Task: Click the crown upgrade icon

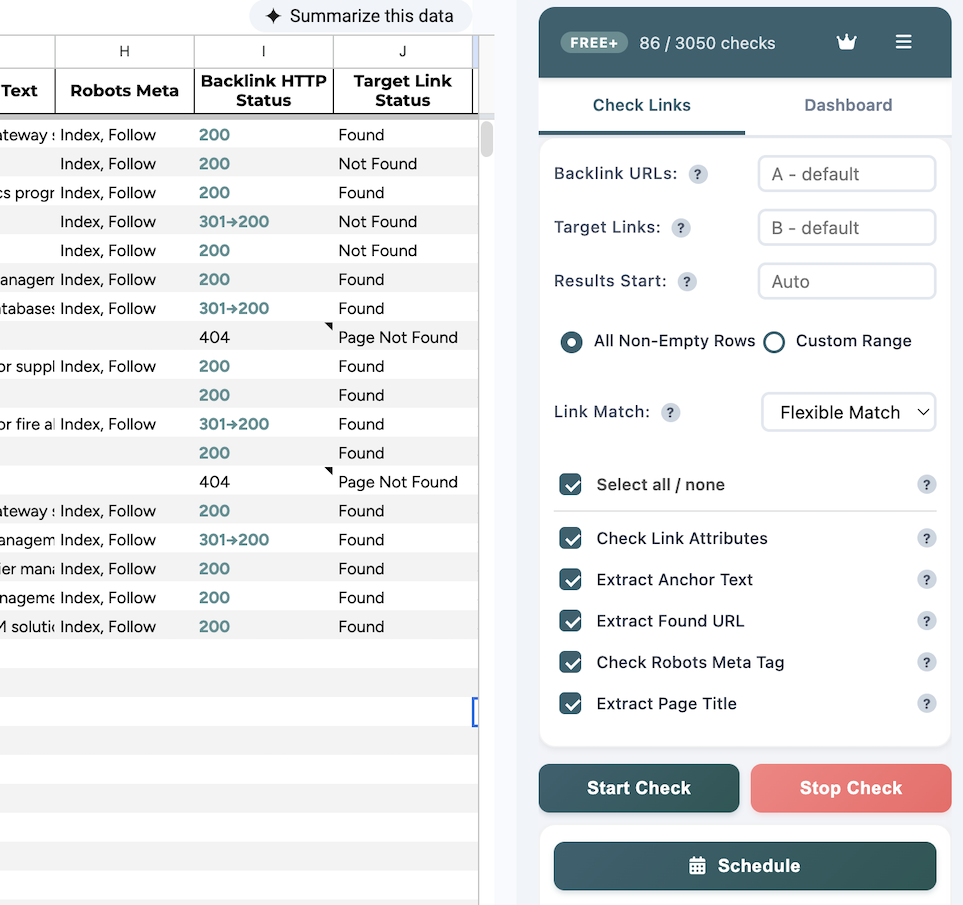Action: point(846,42)
